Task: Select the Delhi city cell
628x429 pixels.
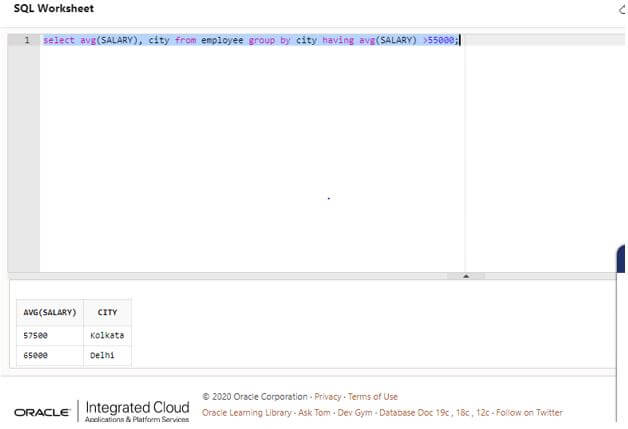Action: pos(107,355)
